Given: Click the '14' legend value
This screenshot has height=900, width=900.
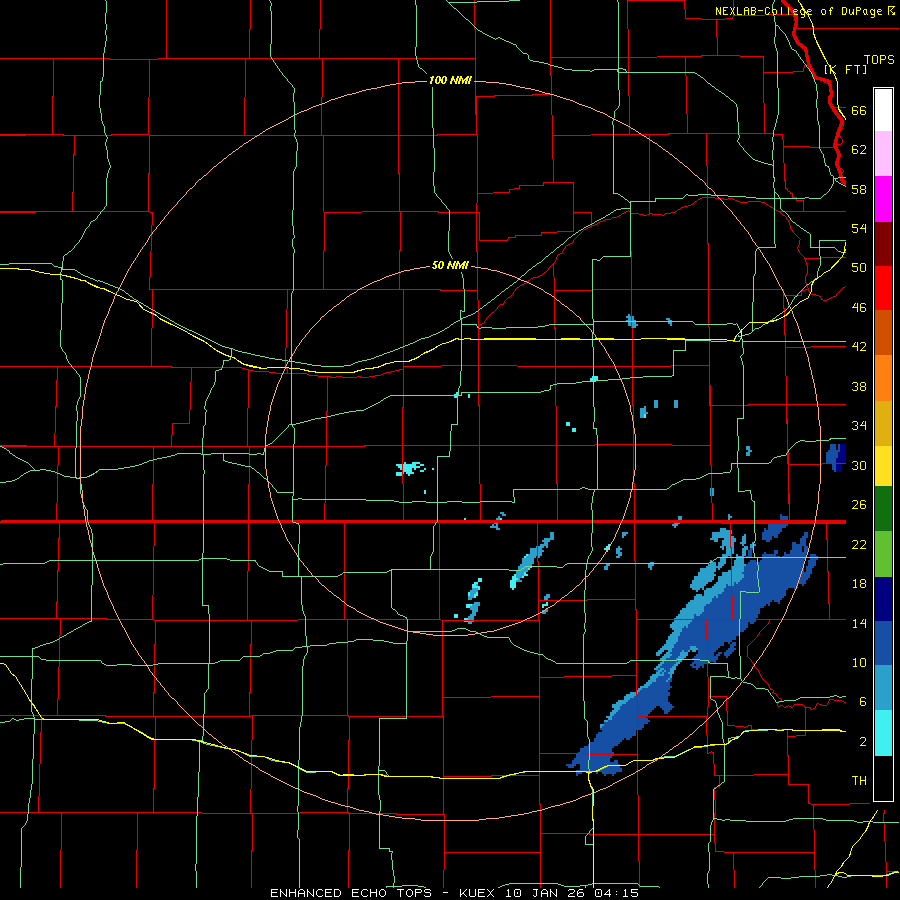Looking at the screenshot, I should pyautogui.click(x=859, y=623).
